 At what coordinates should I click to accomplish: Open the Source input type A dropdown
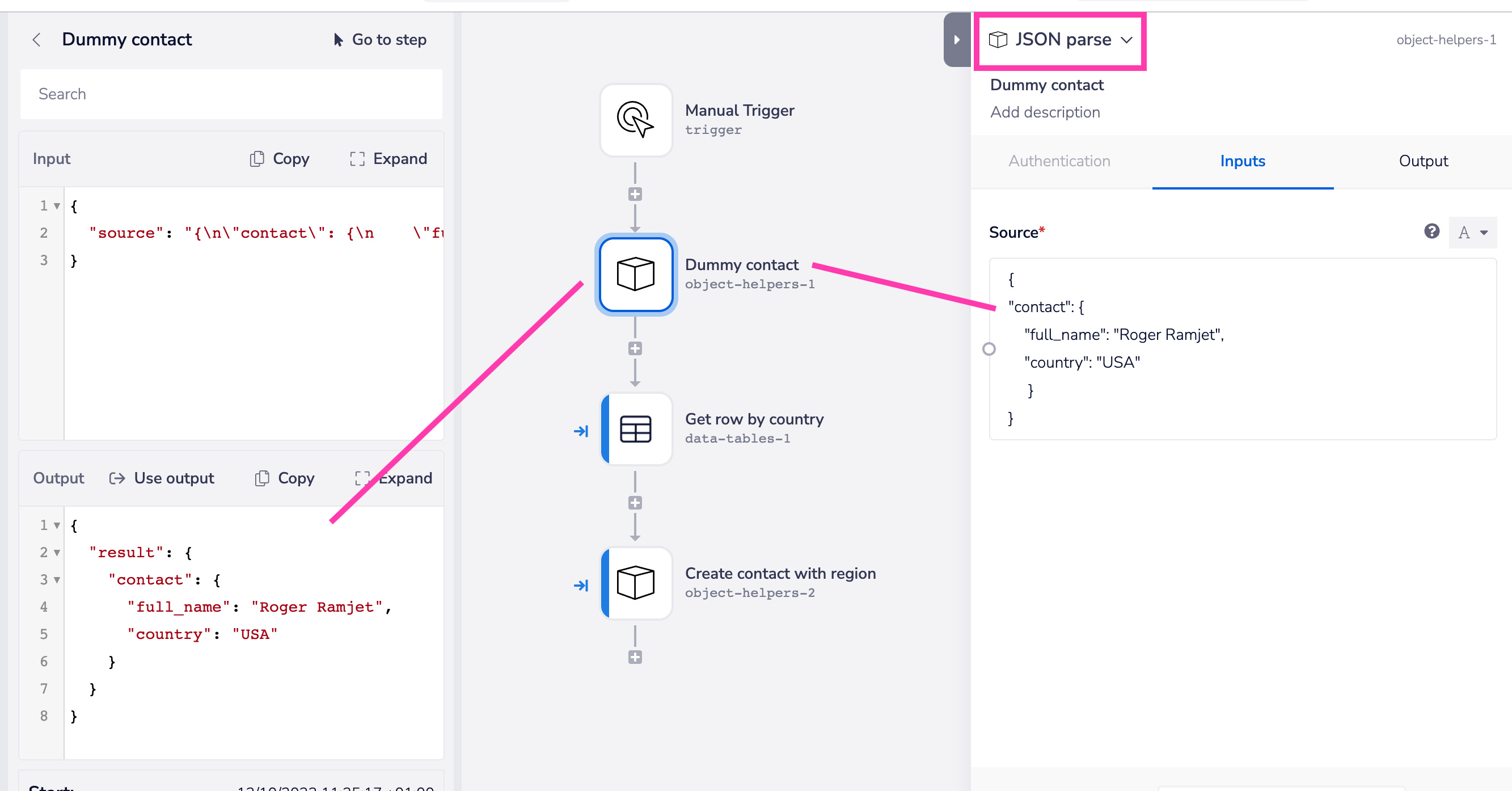click(x=1472, y=233)
